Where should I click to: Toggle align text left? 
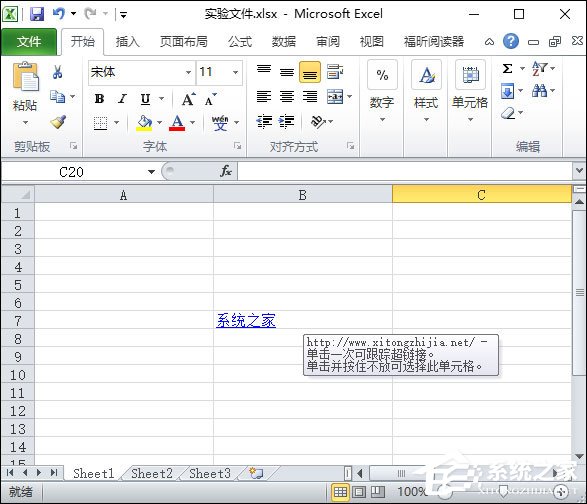pyautogui.click(x=264, y=97)
